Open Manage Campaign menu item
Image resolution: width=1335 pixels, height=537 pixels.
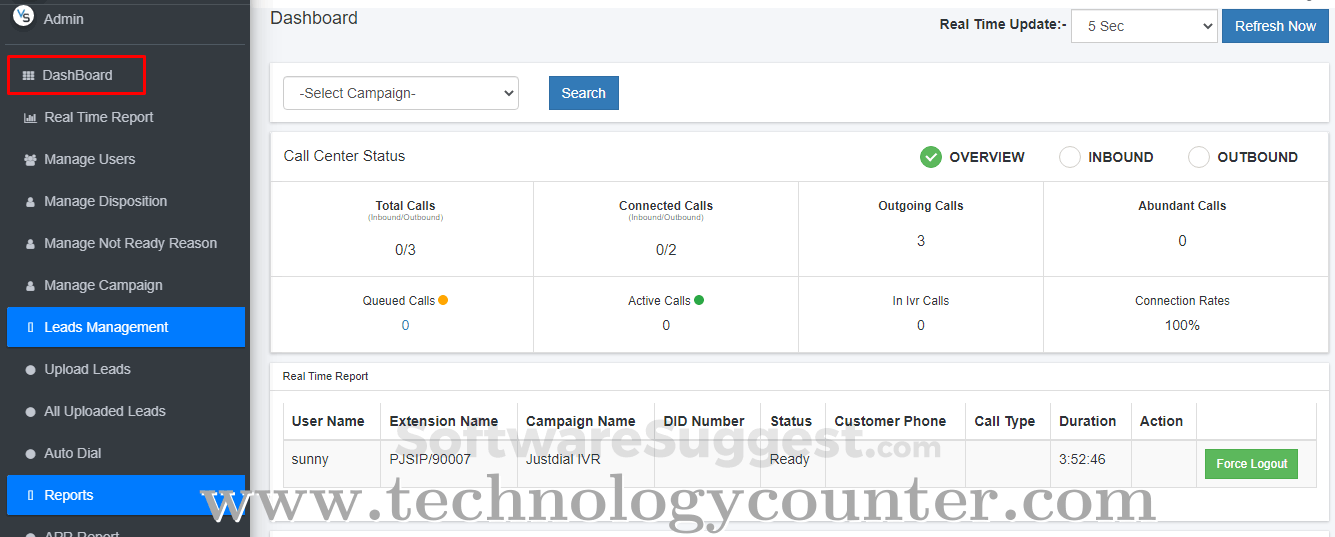pos(103,285)
